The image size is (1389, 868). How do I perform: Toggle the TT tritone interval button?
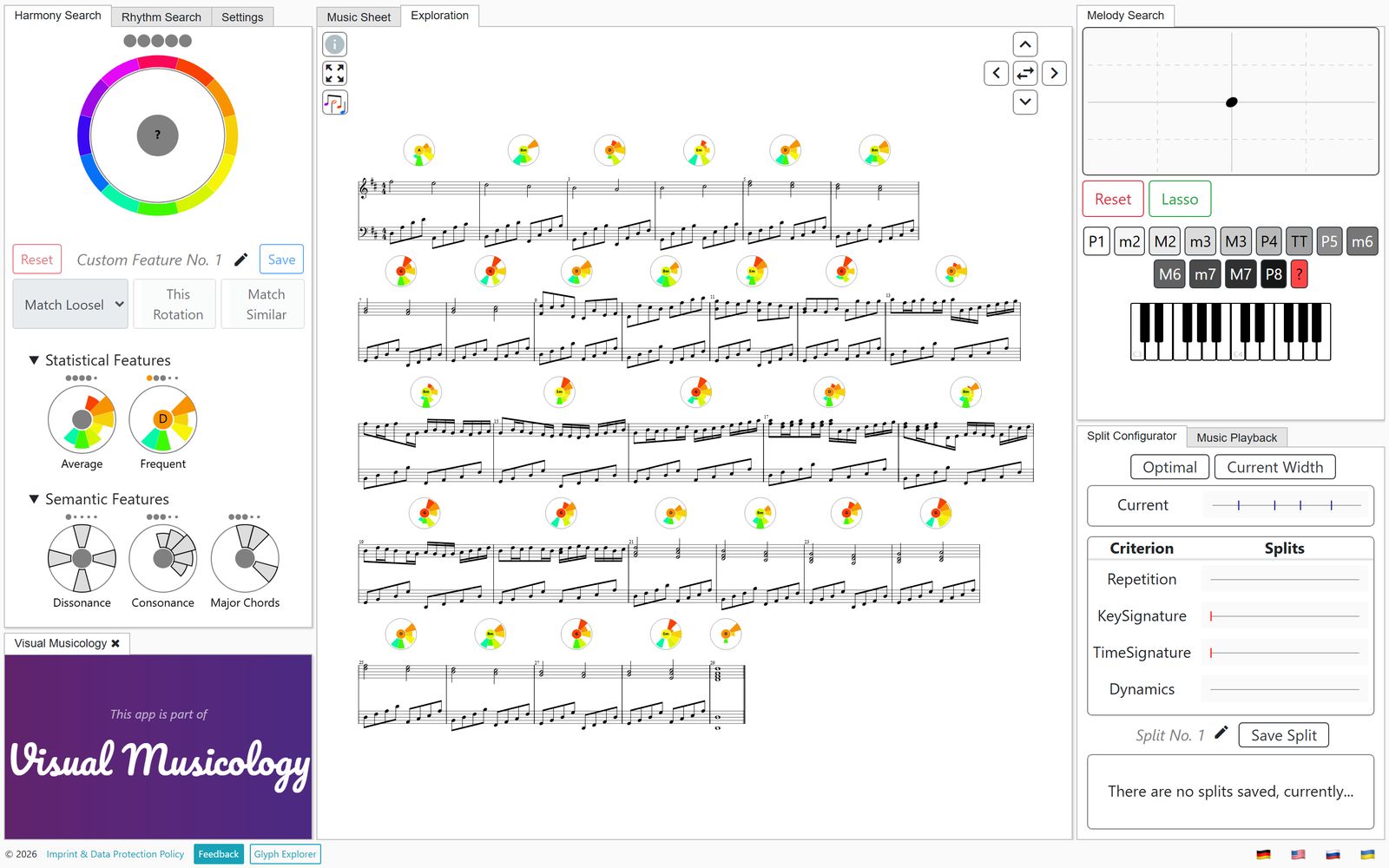coord(1299,241)
